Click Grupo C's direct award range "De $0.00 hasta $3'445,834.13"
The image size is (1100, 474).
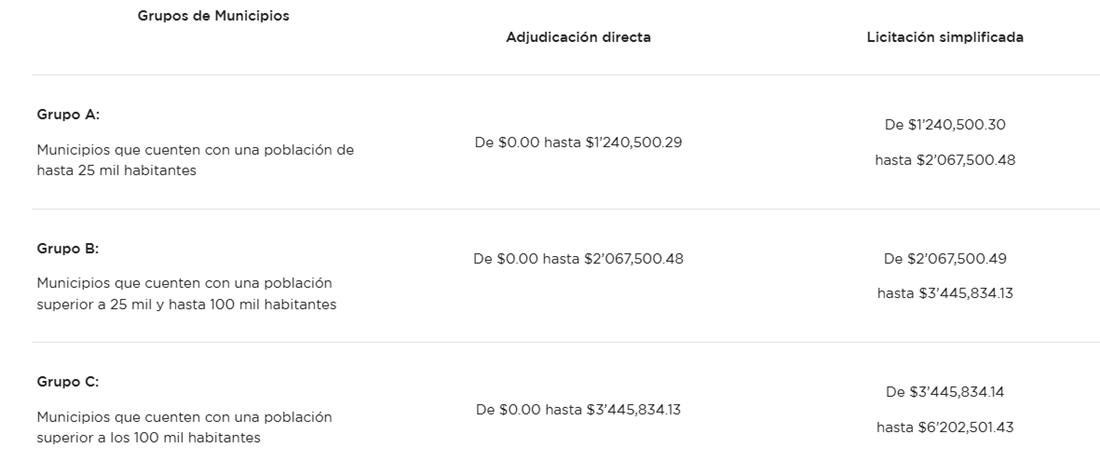[x=578, y=409]
